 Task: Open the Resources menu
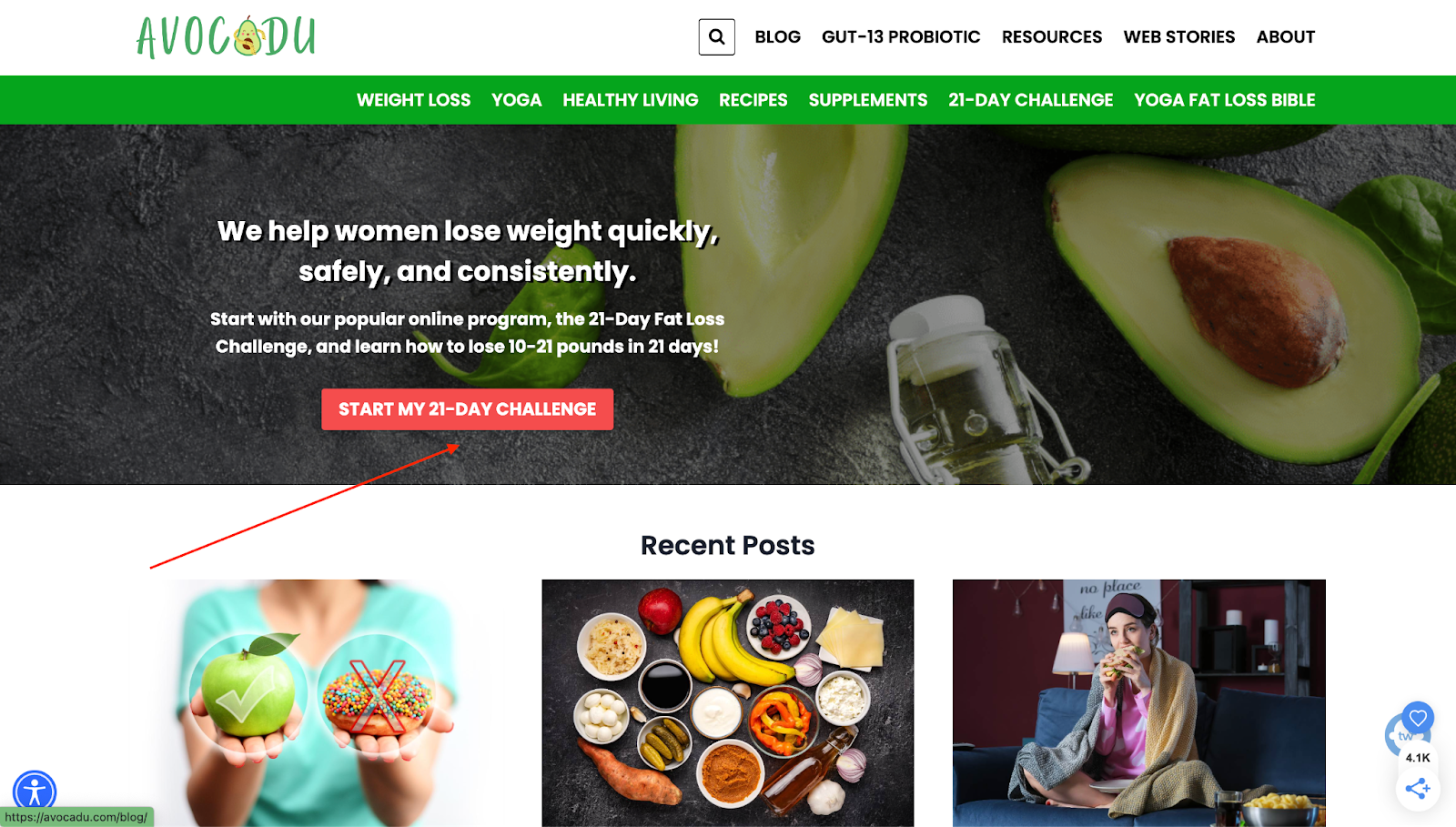pyautogui.click(x=1052, y=37)
